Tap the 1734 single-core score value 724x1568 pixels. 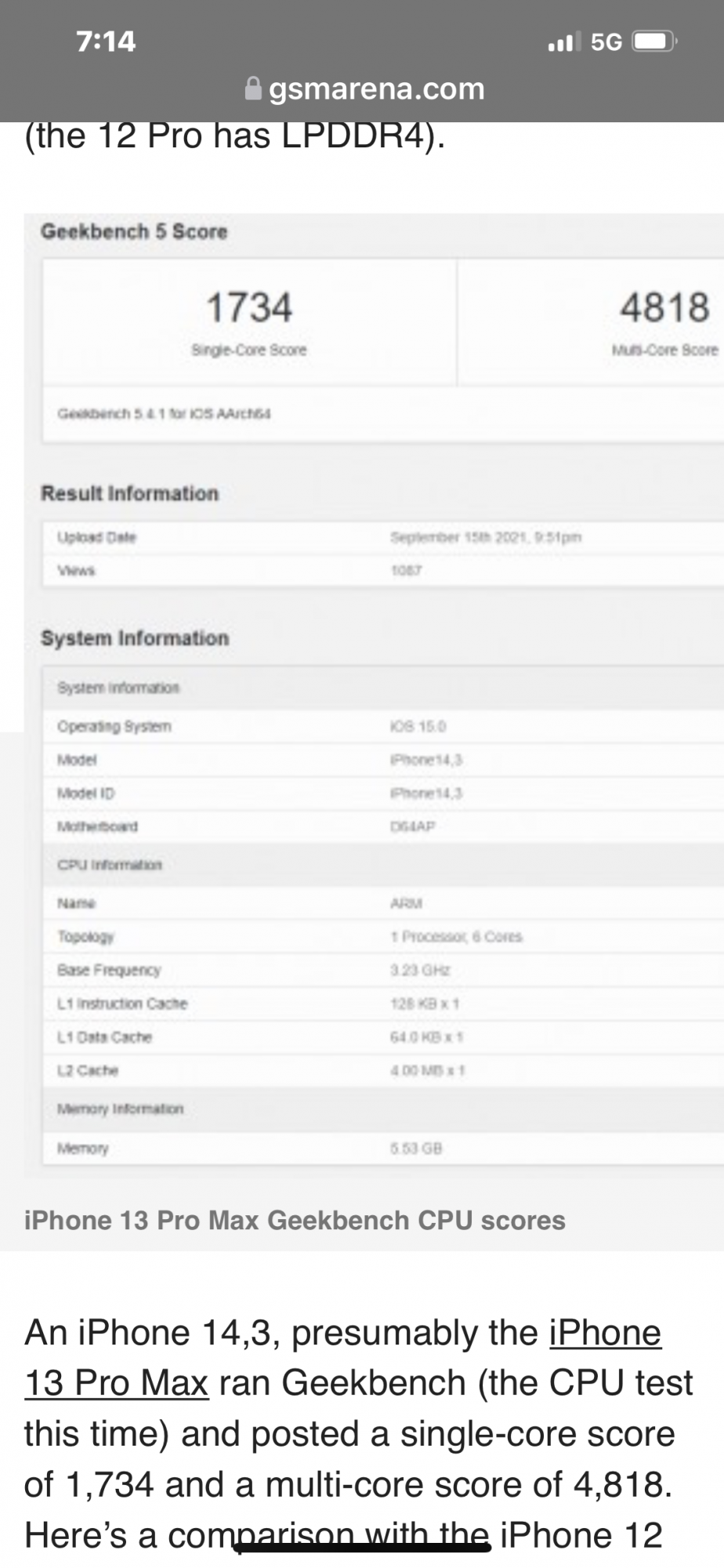click(249, 307)
